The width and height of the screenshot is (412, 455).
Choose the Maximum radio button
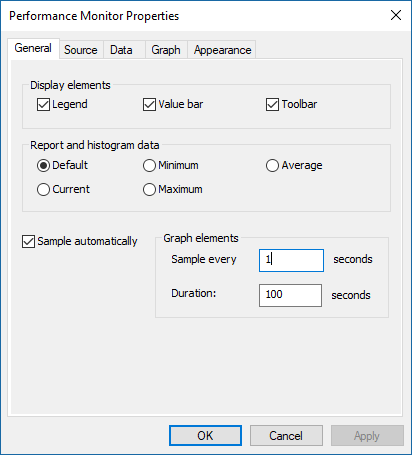[149, 189]
